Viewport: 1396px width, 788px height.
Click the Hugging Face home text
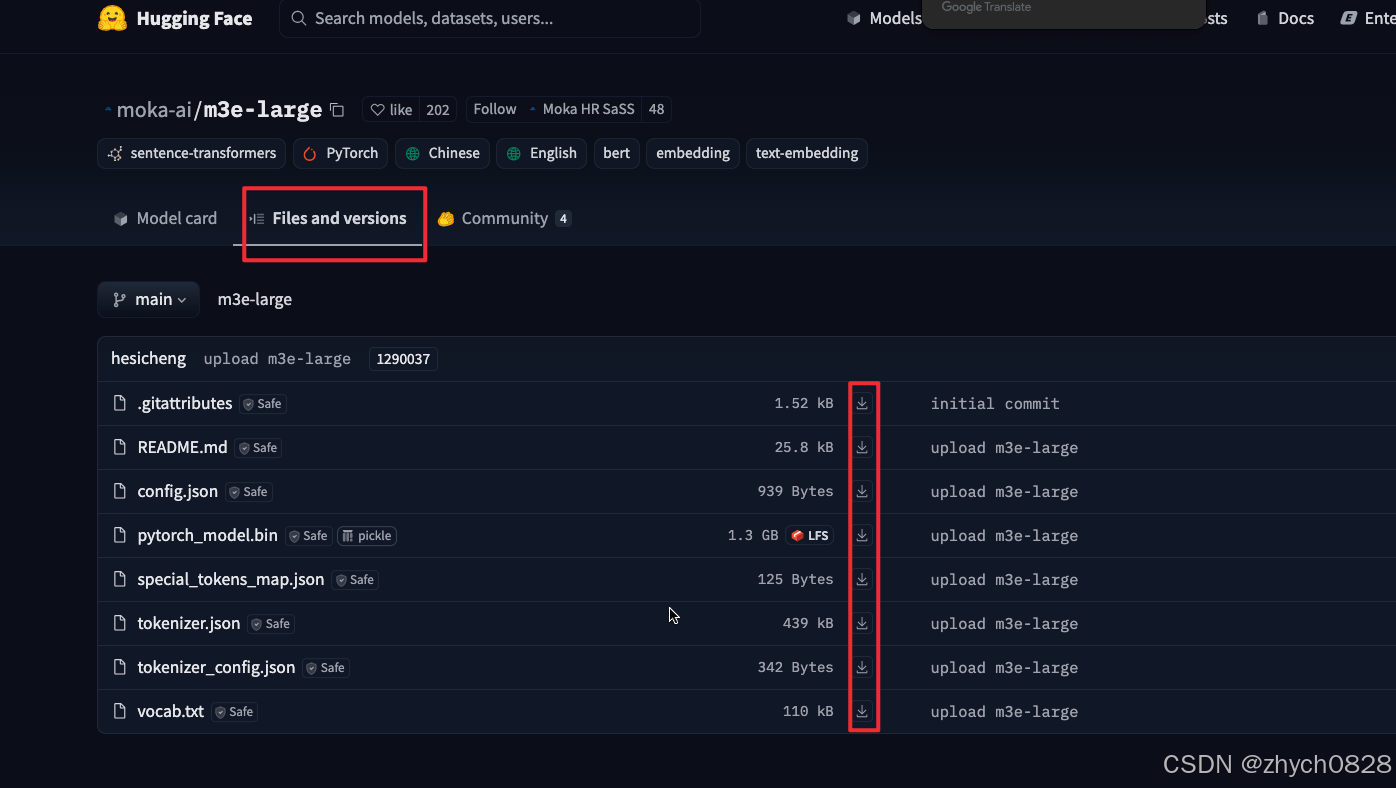pos(194,18)
